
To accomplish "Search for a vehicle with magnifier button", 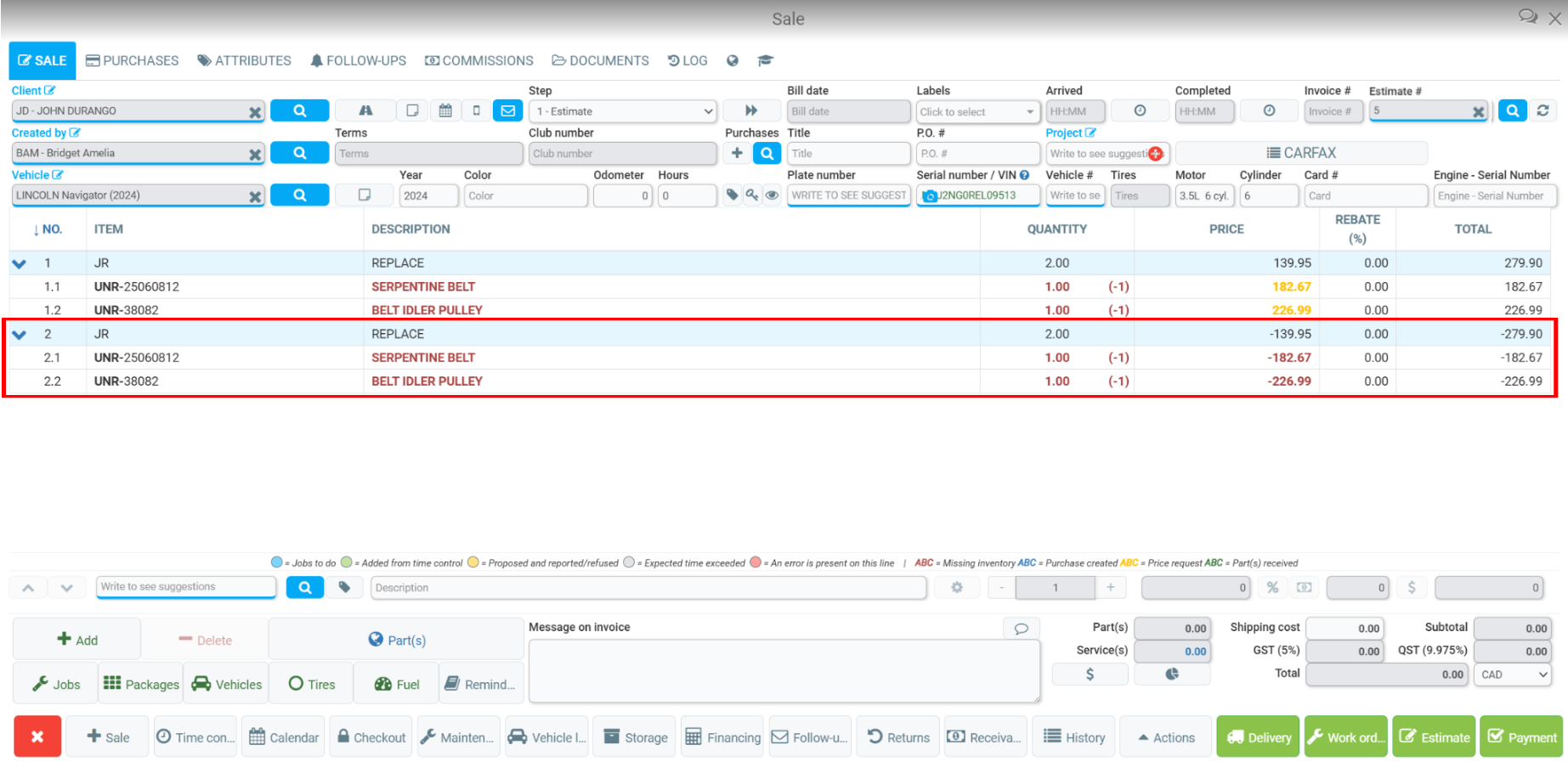I will pyautogui.click(x=300, y=195).
